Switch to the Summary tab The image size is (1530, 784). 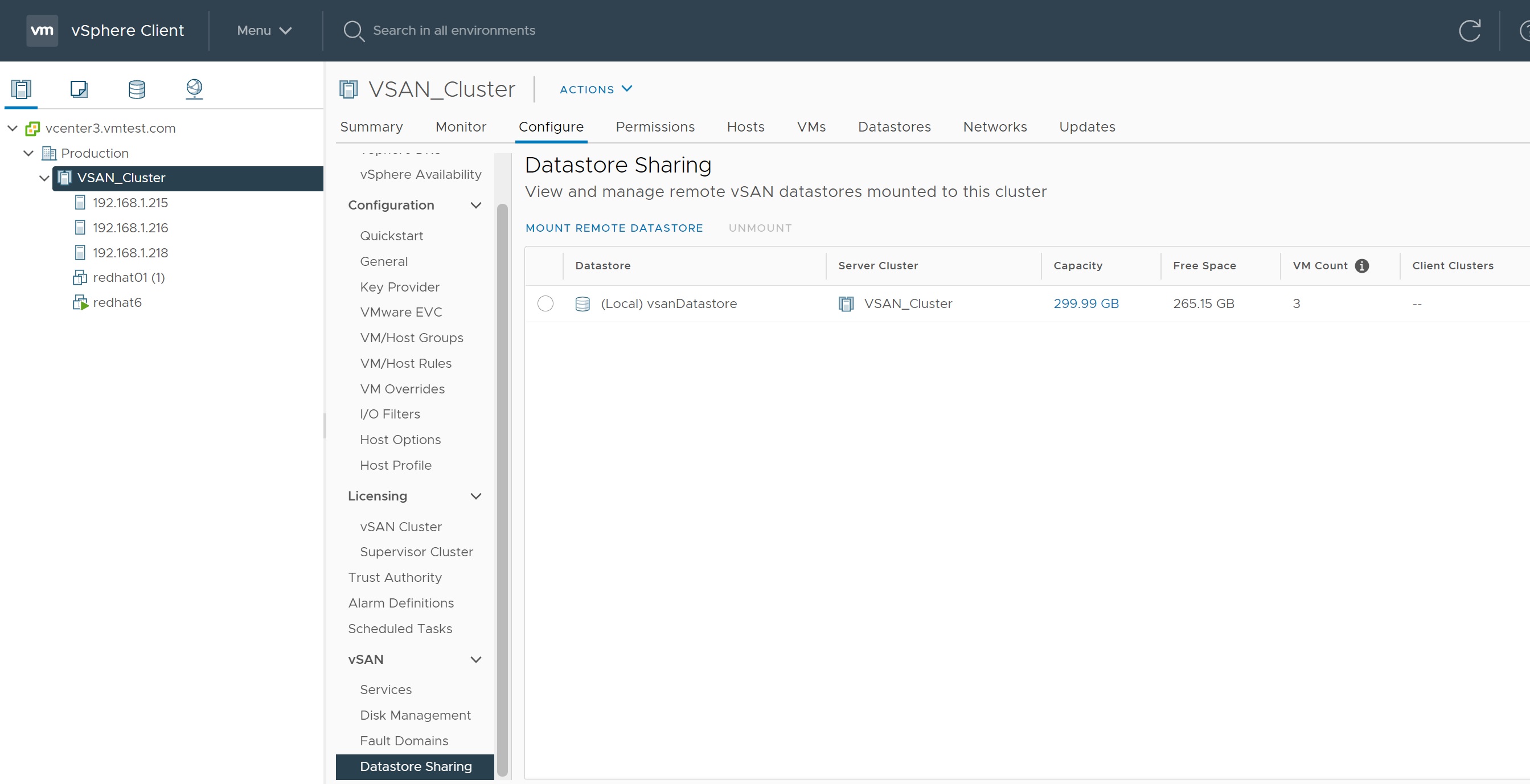(371, 126)
